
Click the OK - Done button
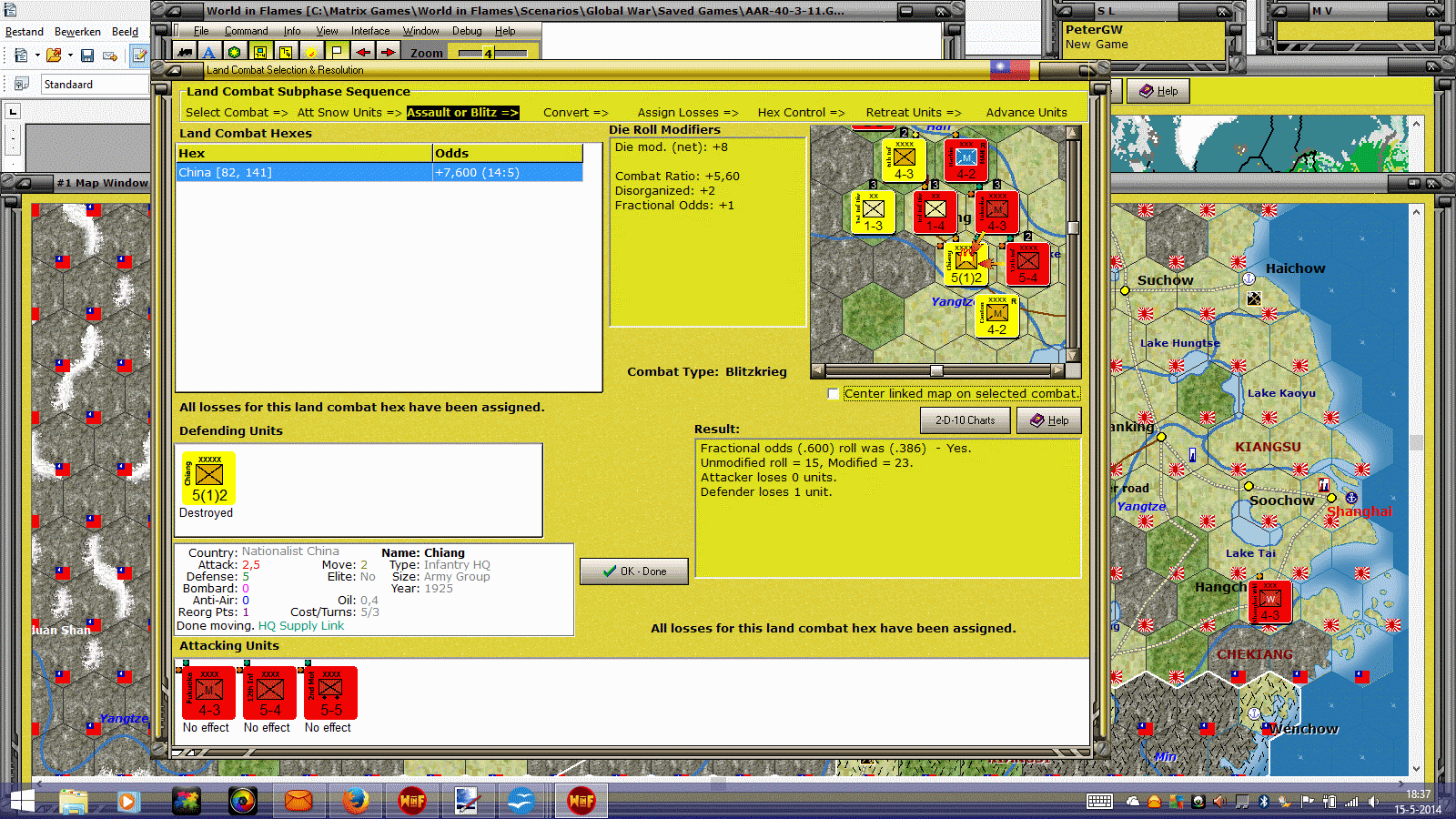(634, 571)
